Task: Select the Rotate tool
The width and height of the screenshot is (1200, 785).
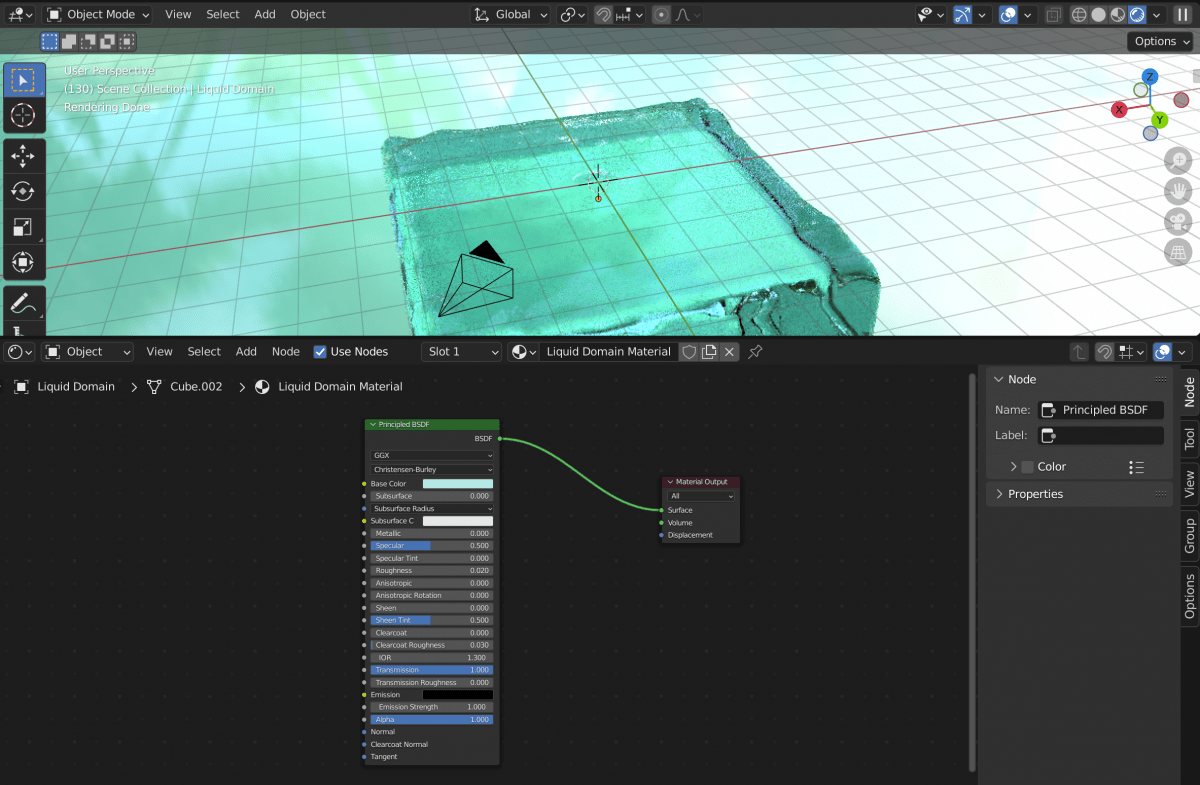Action: point(22,191)
